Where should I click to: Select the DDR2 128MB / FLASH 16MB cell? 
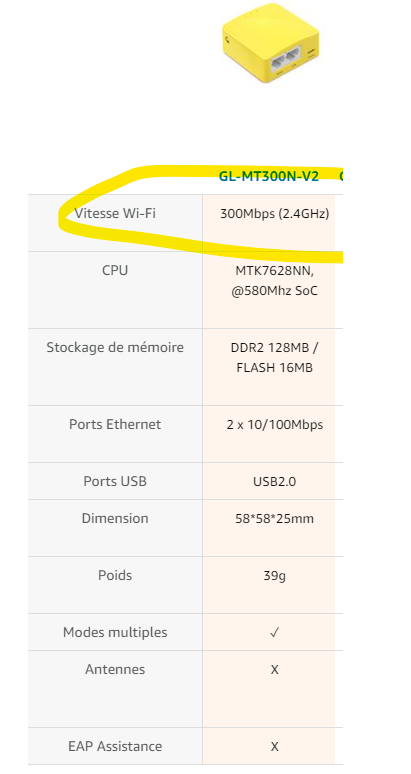(274, 358)
